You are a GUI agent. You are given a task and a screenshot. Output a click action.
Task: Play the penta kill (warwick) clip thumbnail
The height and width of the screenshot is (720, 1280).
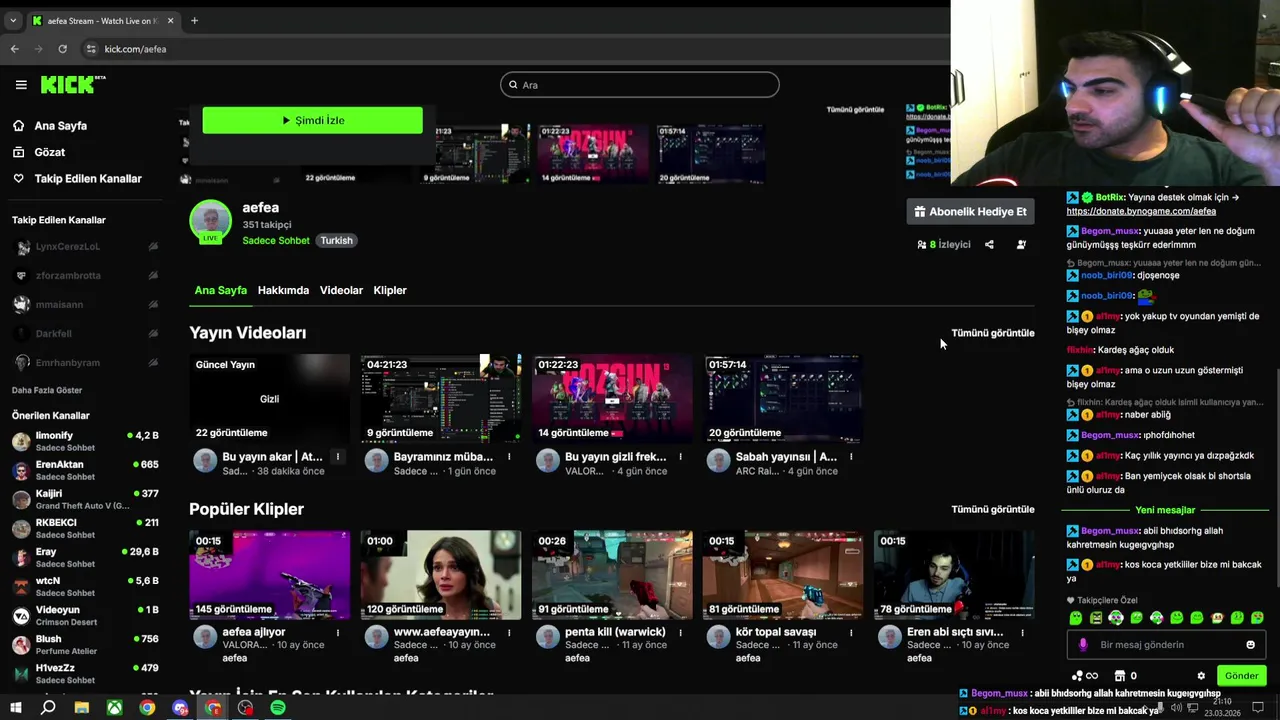pos(612,575)
